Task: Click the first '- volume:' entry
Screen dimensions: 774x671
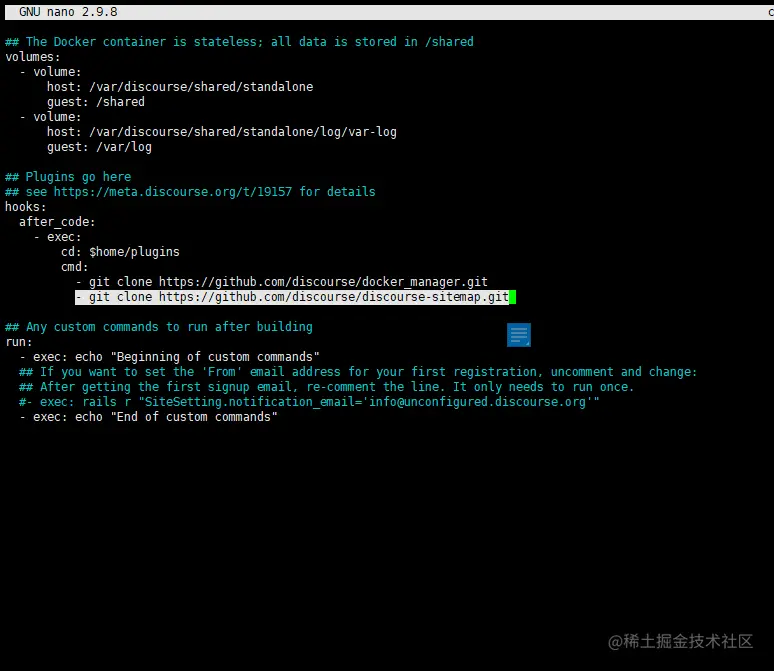Action: point(50,72)
